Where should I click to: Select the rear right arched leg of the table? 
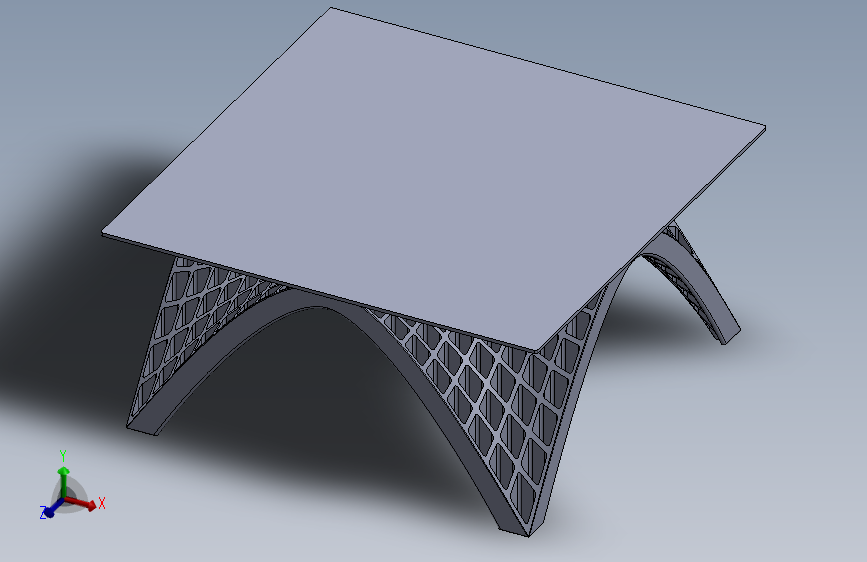[x=696, y=282]
